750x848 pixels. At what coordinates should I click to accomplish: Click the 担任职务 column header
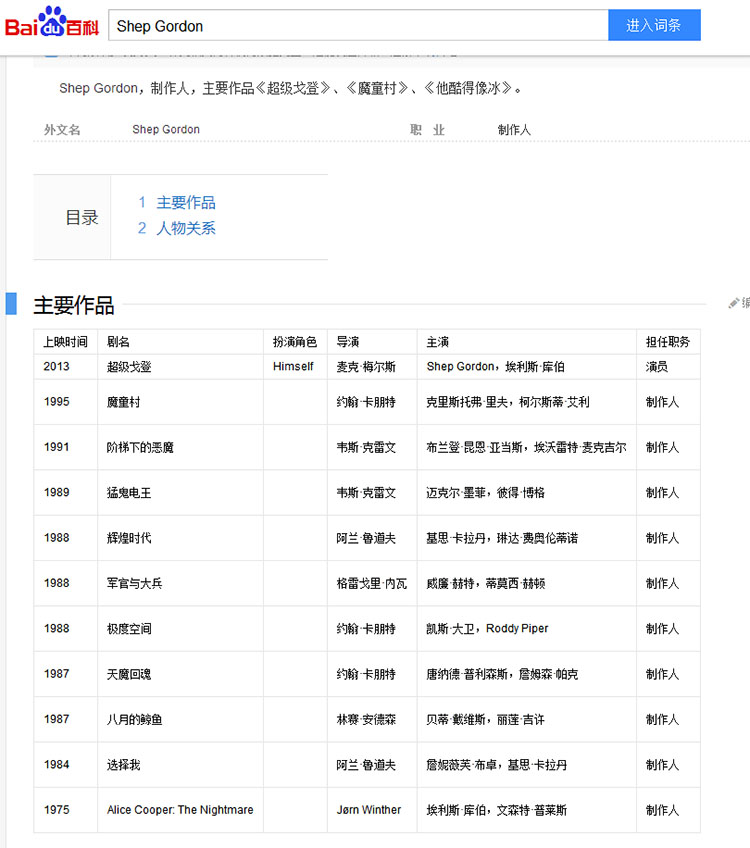(x=668, y=342)
